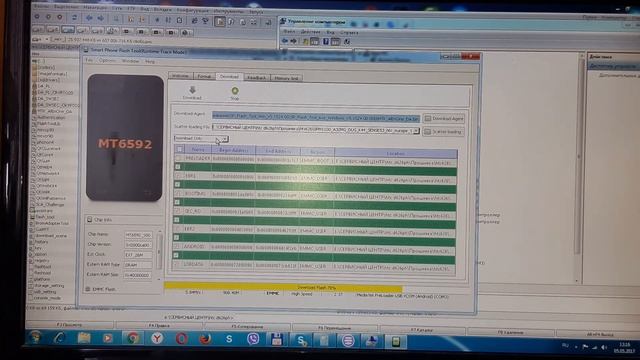640x360 pixels.
Task: Open Google Chrome from the taskbar
Action: (x=132, y=338)
